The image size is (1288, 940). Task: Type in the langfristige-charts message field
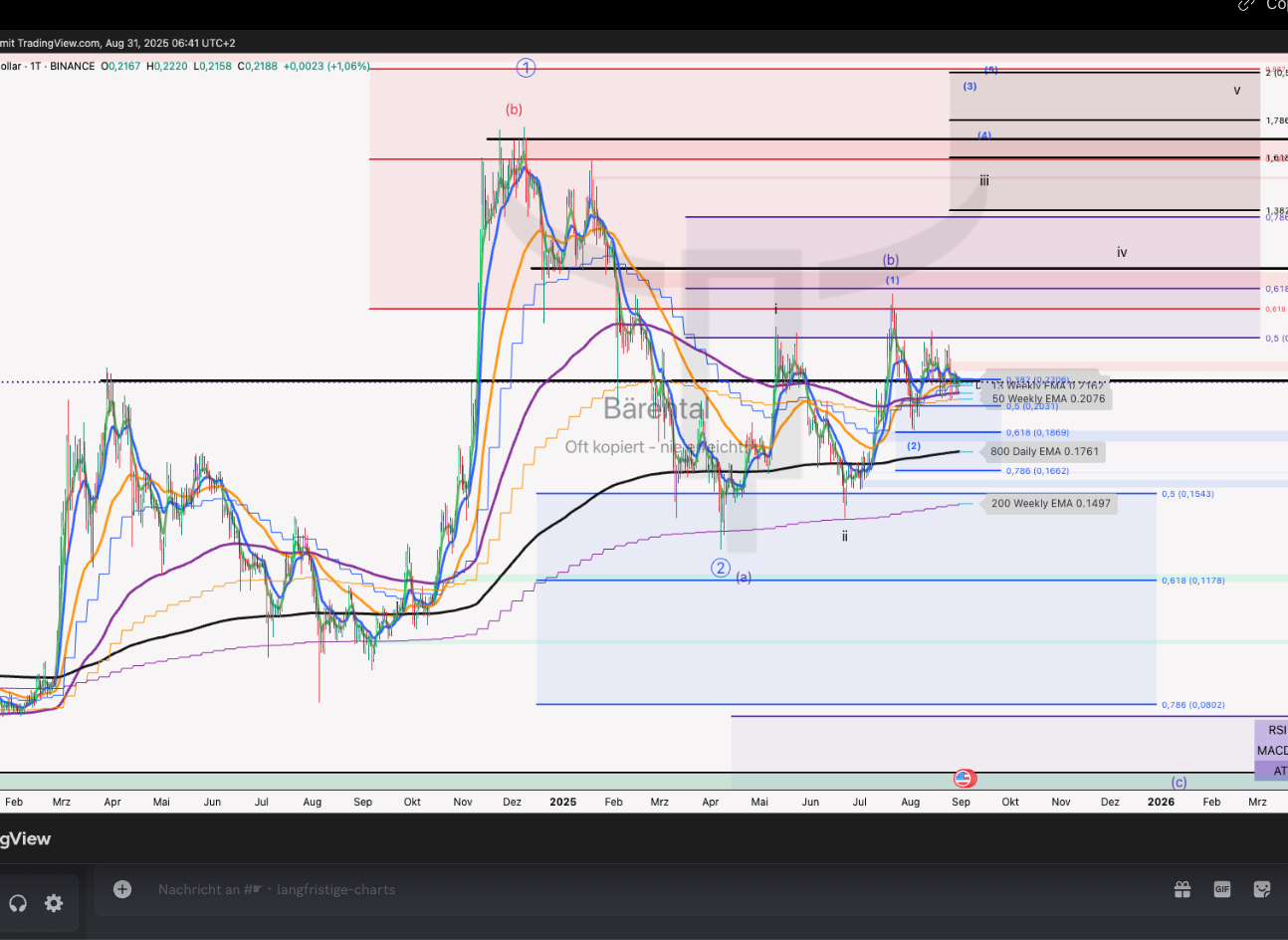pos(597,889)
